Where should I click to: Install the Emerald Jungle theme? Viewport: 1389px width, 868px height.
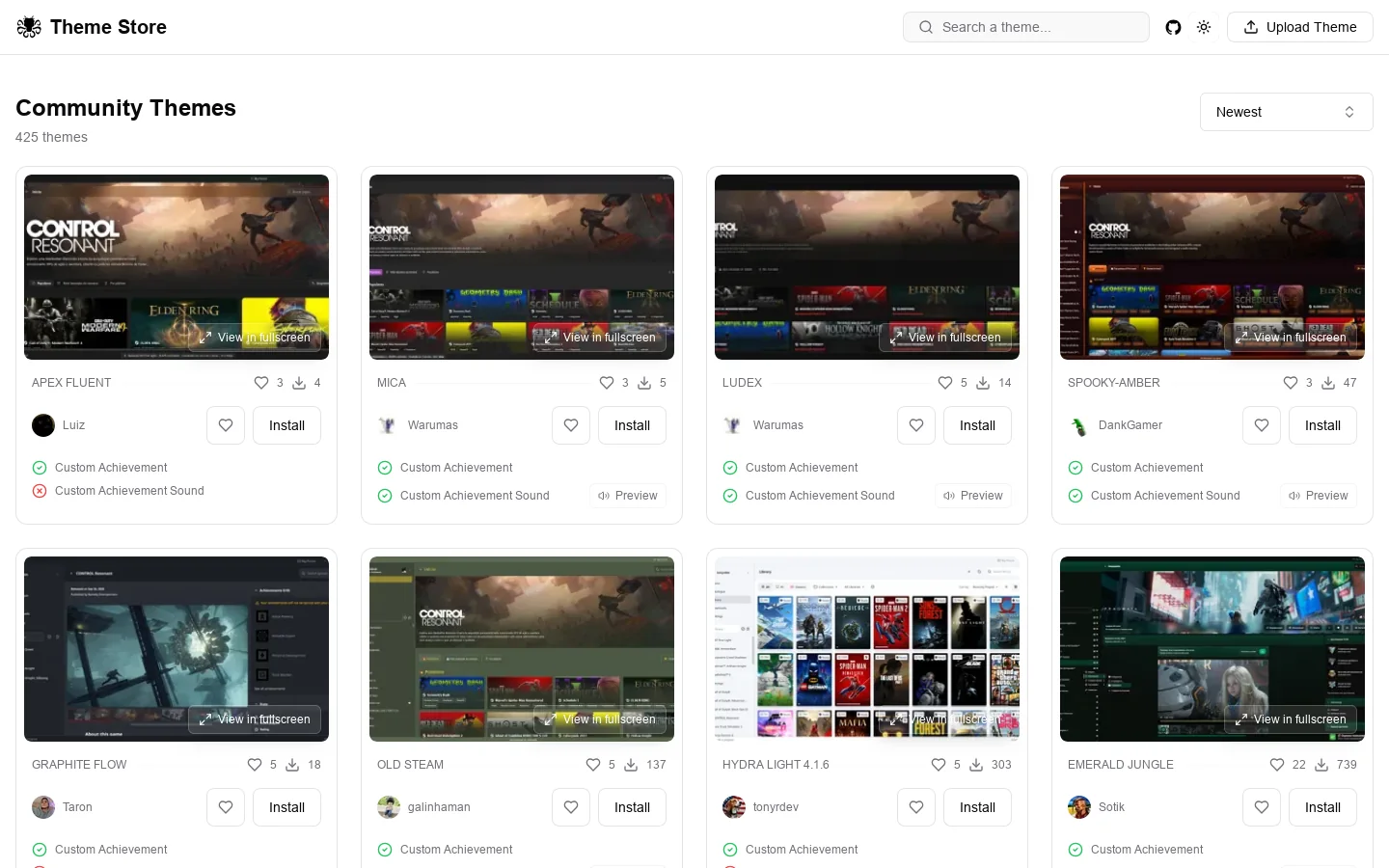pyautogui.click(x=1322, y=807)
